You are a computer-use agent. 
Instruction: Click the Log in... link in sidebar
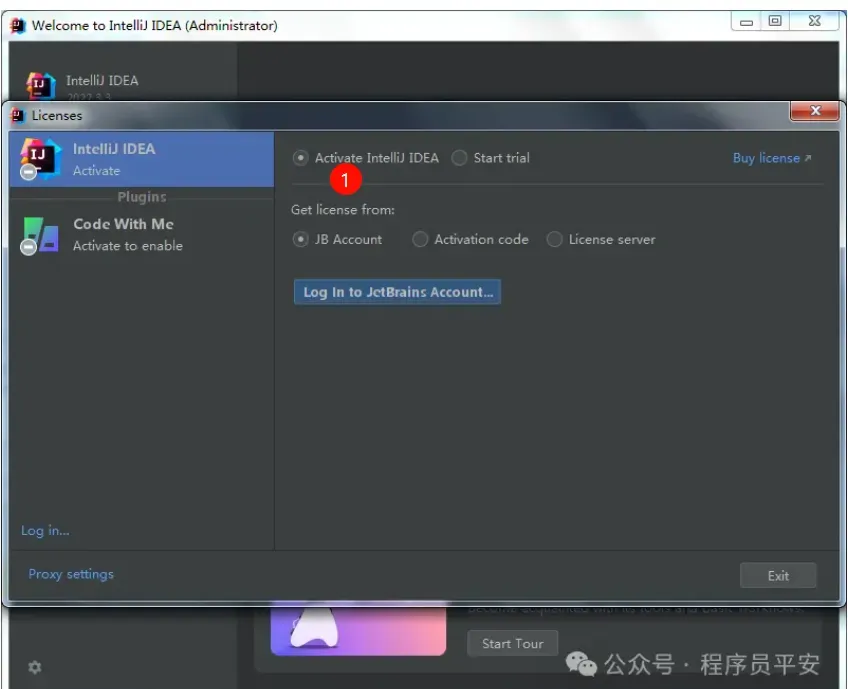(x=45, y=531)
